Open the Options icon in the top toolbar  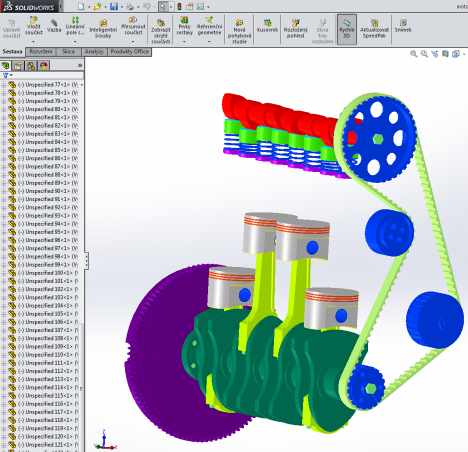(200, 6)
